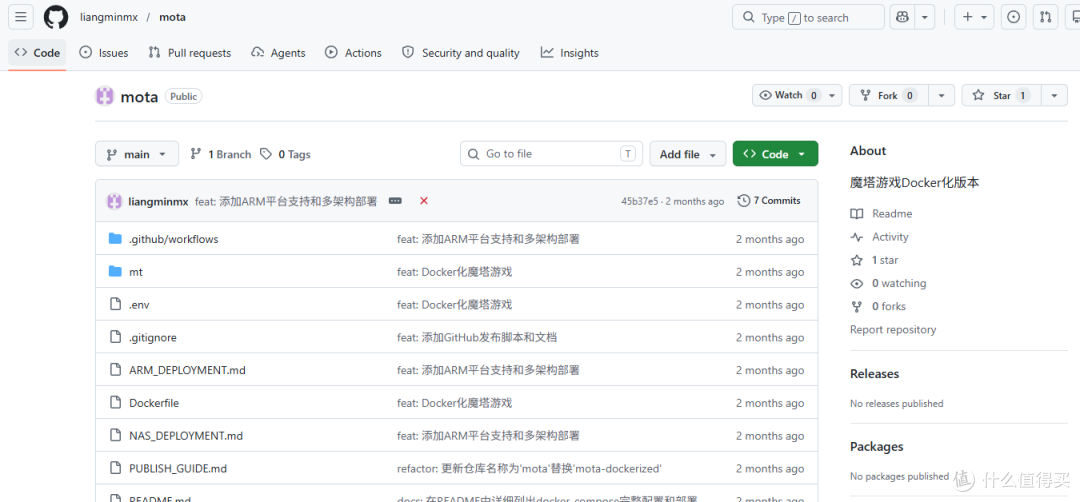Switch to the Code tab
Viewport: 1080px width, 502px height.
(x=37, y=53)
